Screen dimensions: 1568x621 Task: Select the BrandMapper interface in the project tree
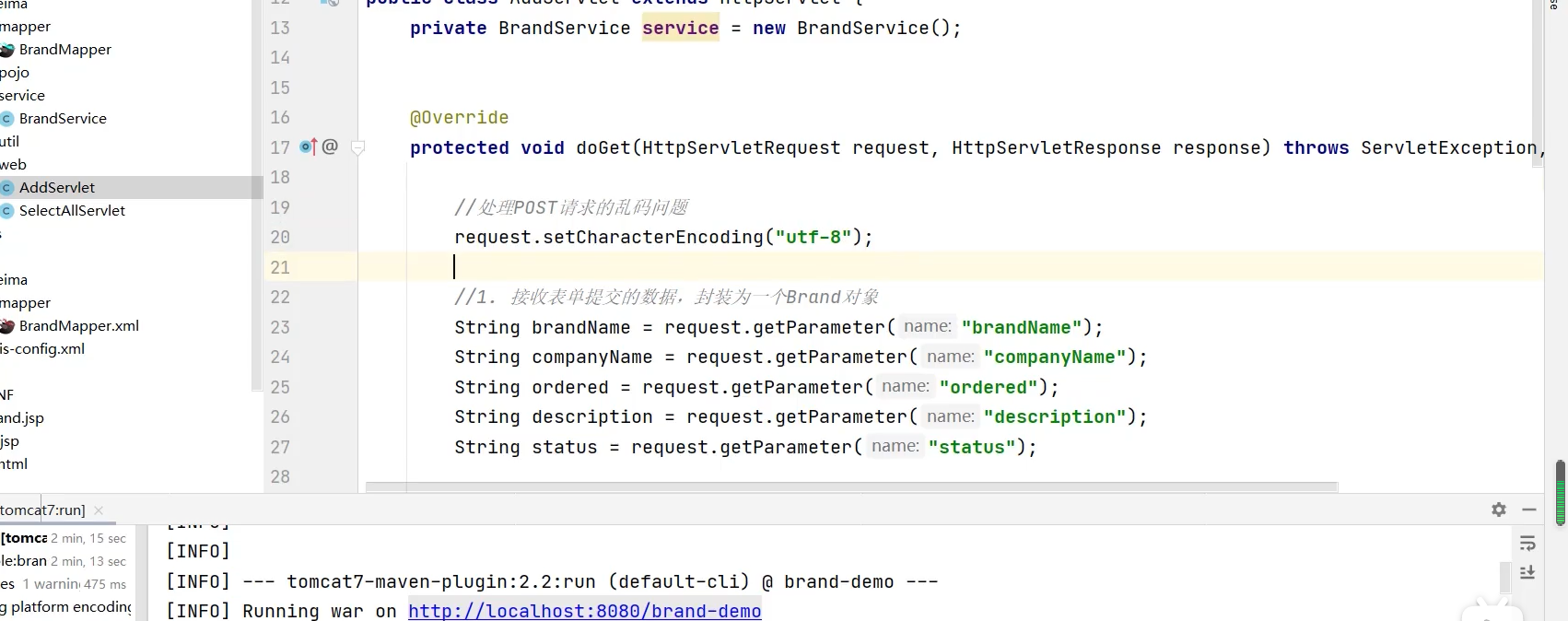(x=65, y=49)
